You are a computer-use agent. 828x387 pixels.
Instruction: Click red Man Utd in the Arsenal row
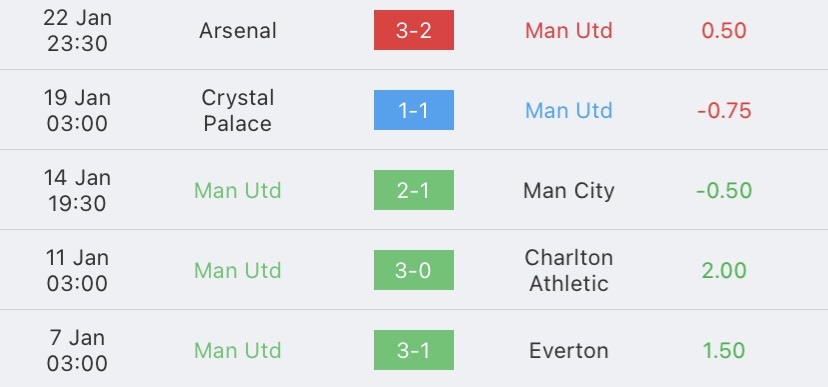click(x=569, y=31)
